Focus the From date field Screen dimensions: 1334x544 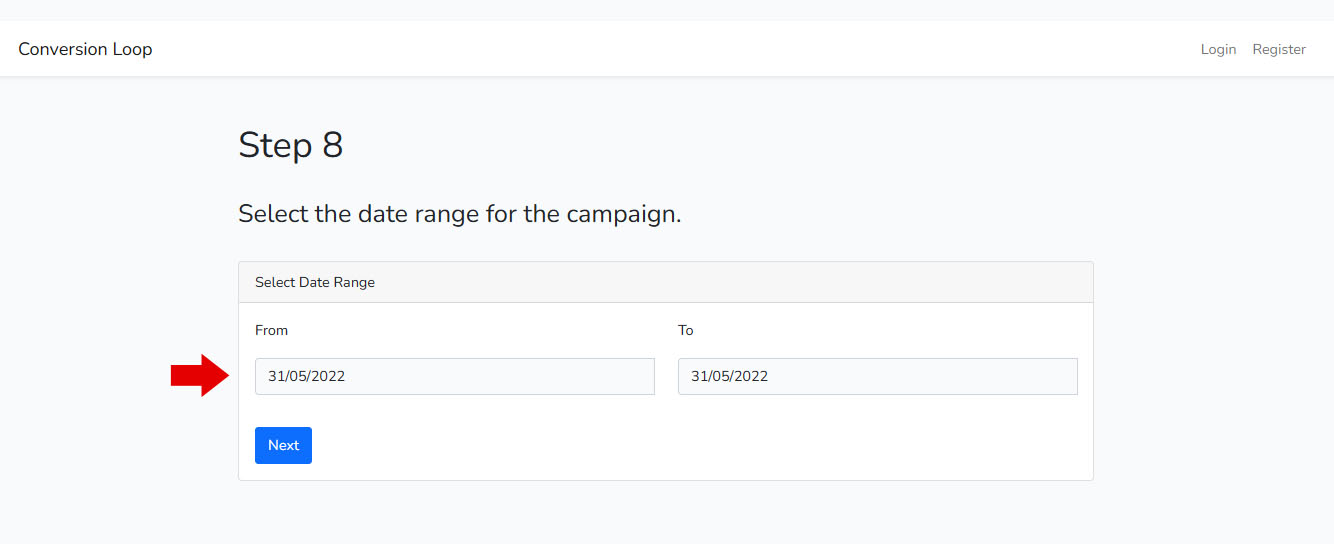point(454,377)
